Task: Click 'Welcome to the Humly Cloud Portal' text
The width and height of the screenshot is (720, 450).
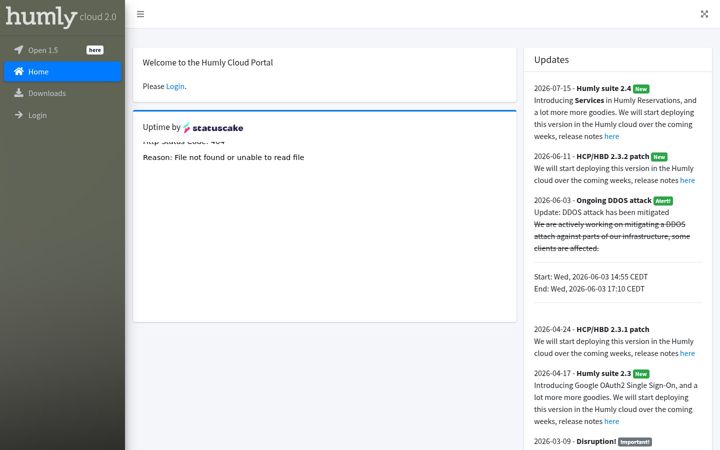Action: point(208,62)
